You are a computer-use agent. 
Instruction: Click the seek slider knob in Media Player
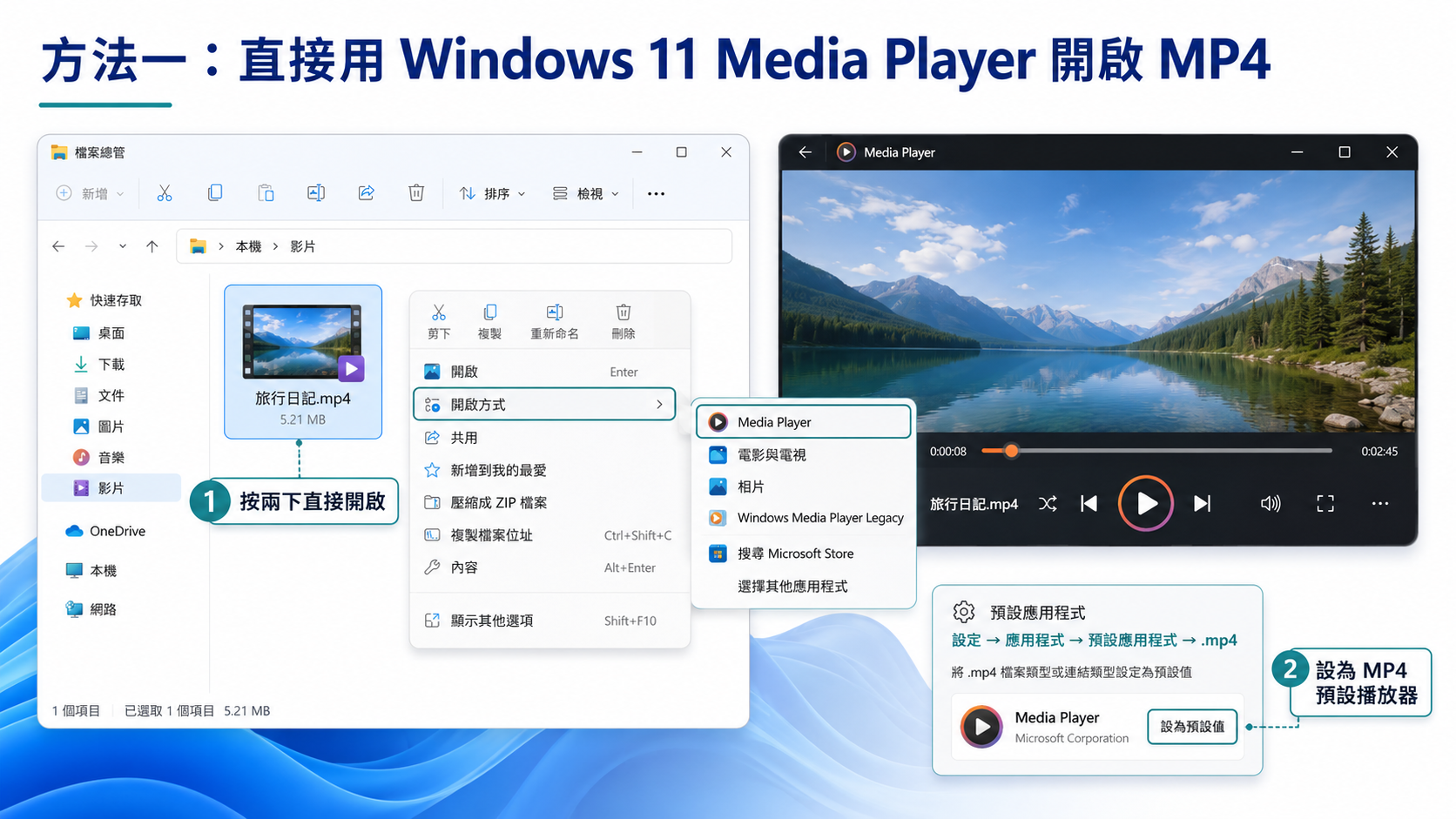click(x=1011, y=451)
